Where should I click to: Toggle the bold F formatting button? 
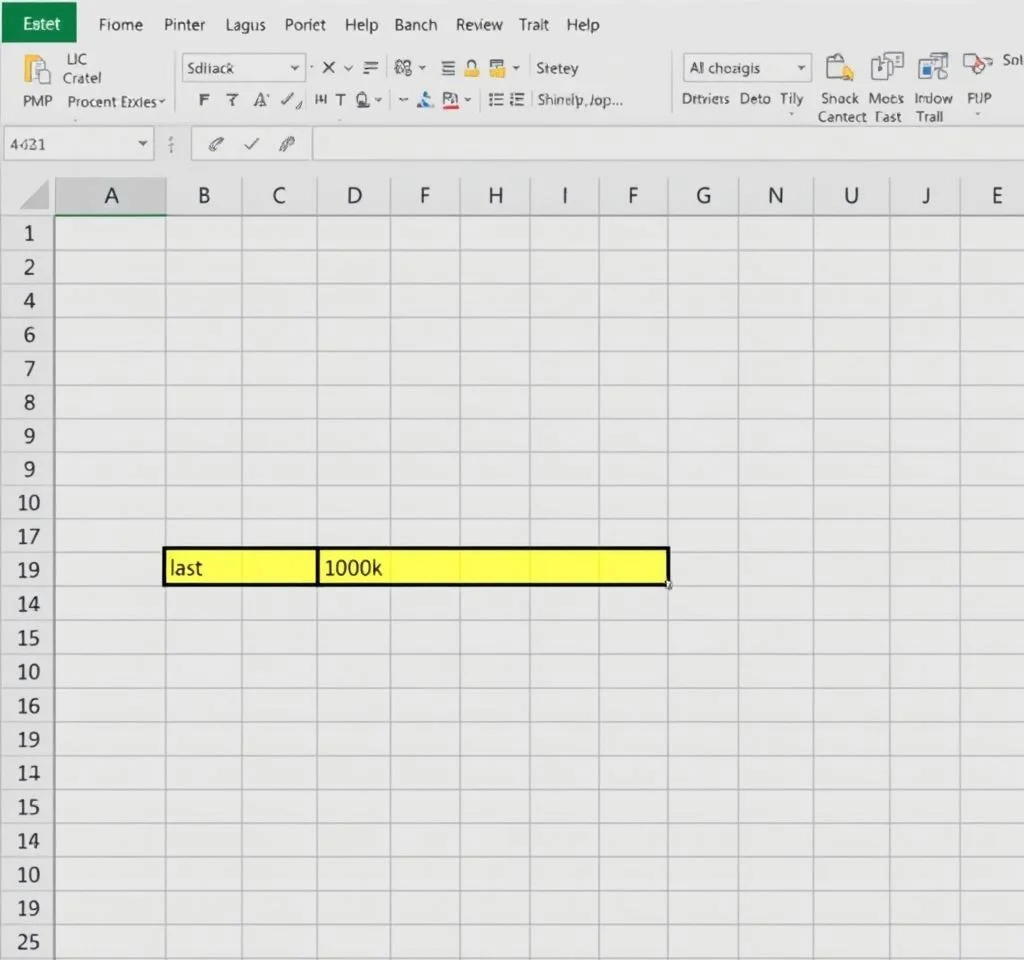[x=205, y=99]
